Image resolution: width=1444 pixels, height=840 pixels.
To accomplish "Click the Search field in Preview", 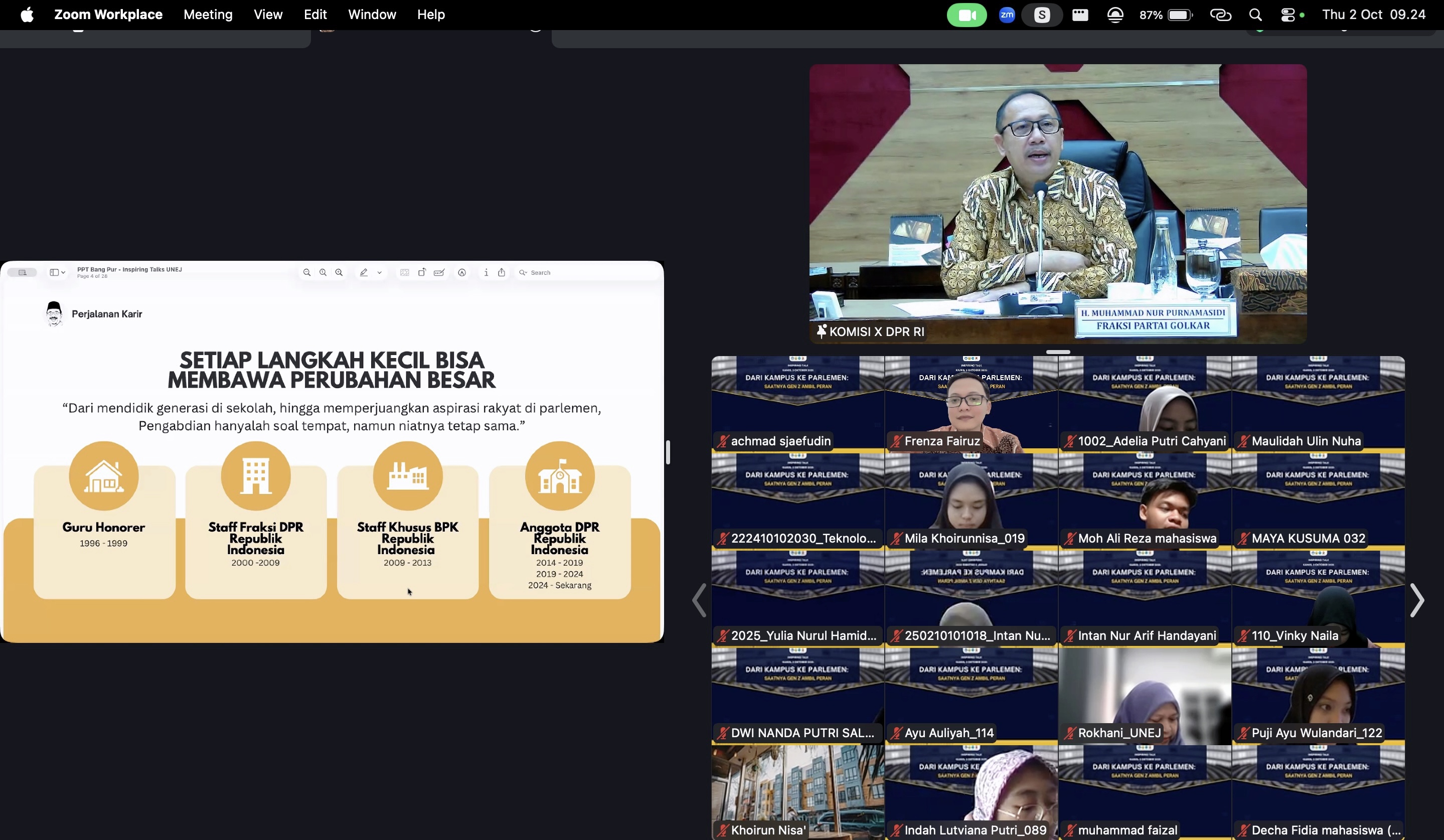I will click(x=542, y=272).
